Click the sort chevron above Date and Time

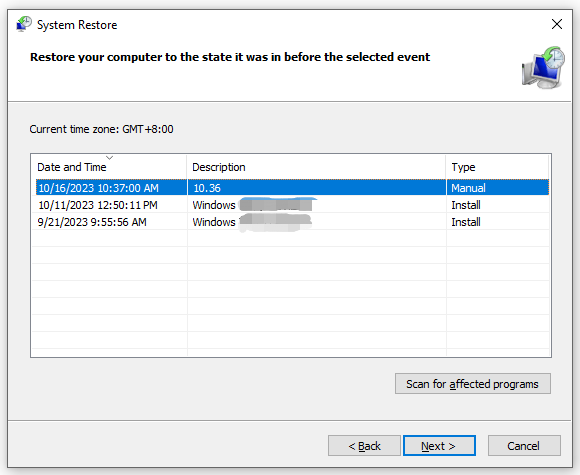(109, 158)
